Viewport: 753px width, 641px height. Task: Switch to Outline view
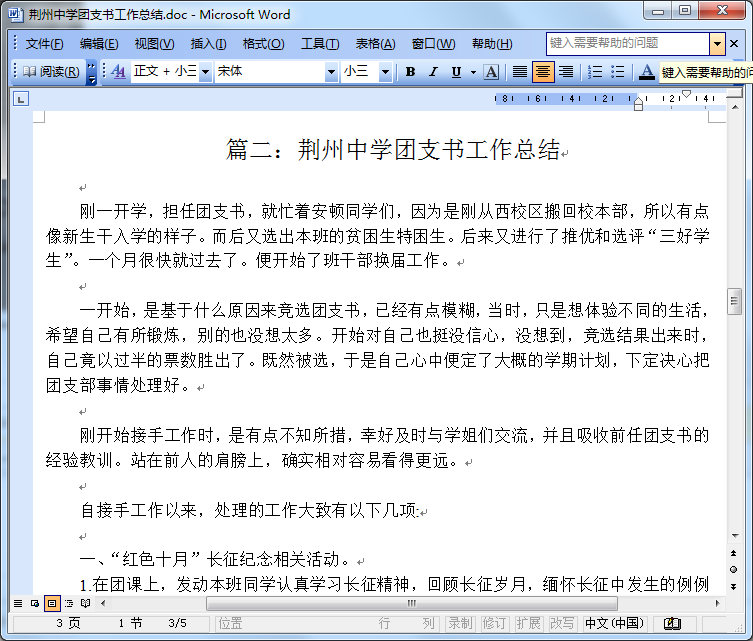(69, 604)
